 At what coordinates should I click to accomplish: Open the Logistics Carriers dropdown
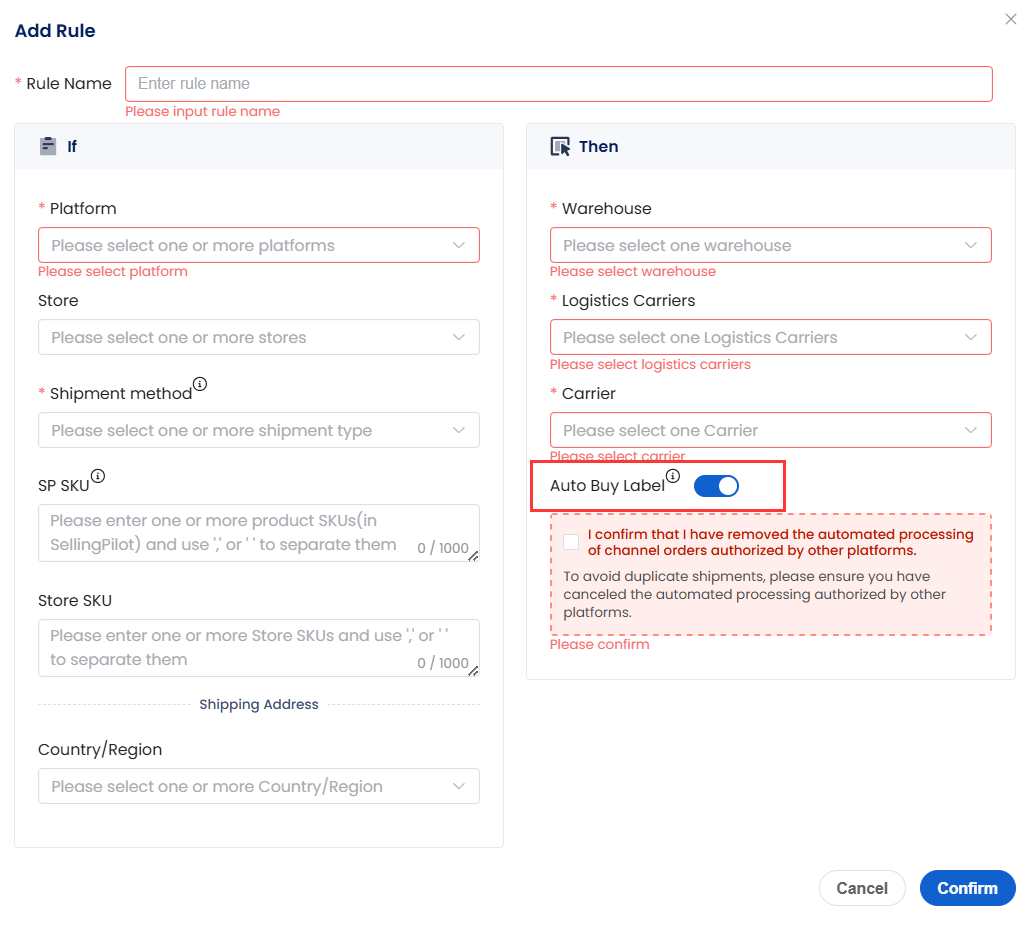(x=770, y=337)
